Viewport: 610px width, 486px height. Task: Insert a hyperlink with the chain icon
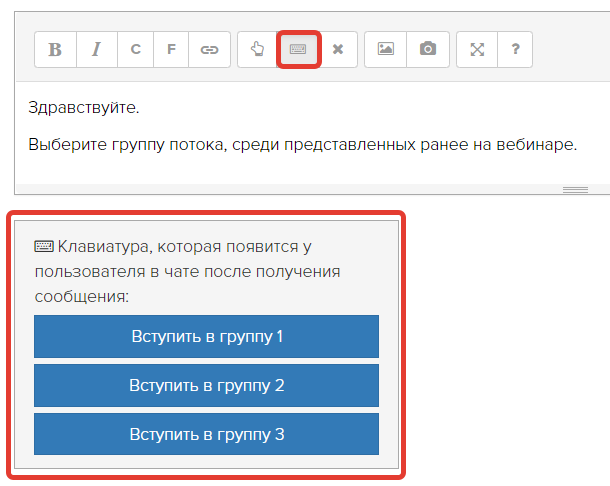coord(209,49)
